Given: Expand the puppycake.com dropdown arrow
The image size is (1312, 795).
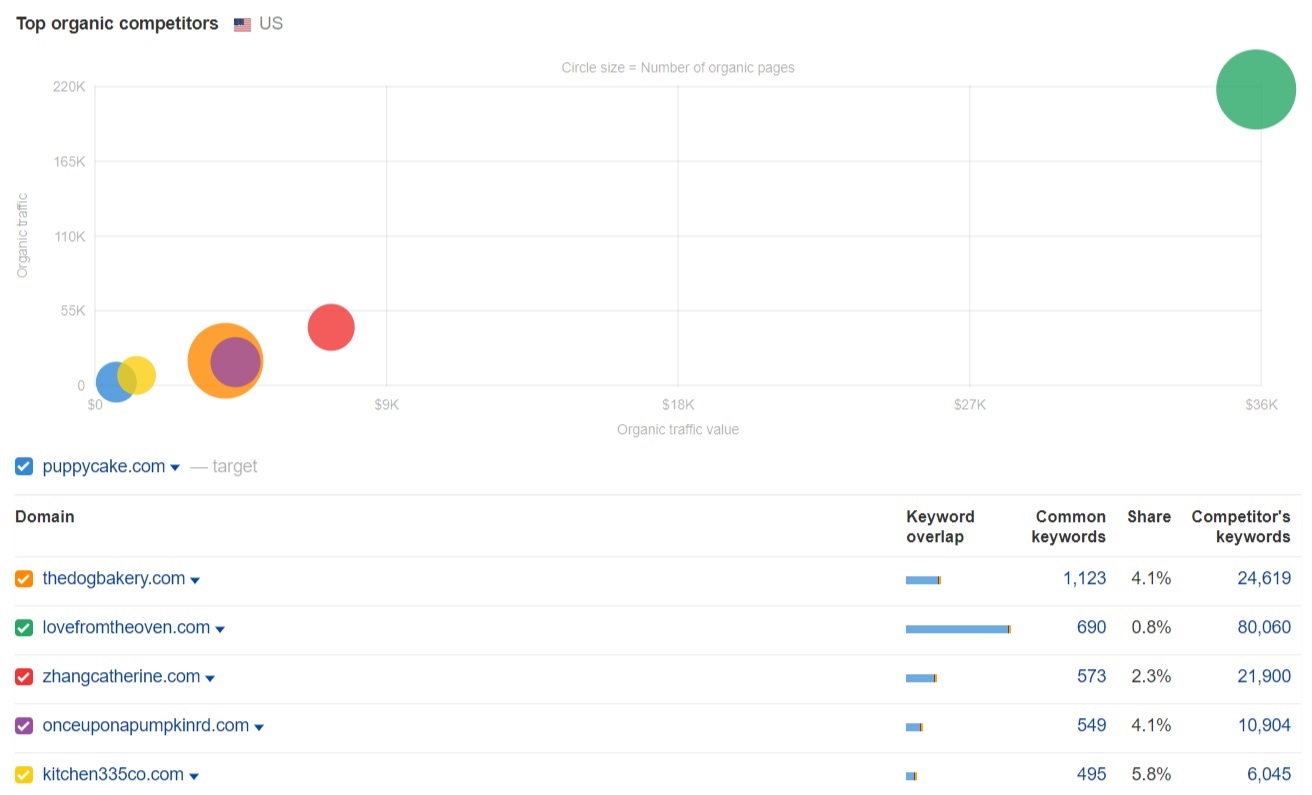Looking at the screenshot, I should tap(175, 468).
